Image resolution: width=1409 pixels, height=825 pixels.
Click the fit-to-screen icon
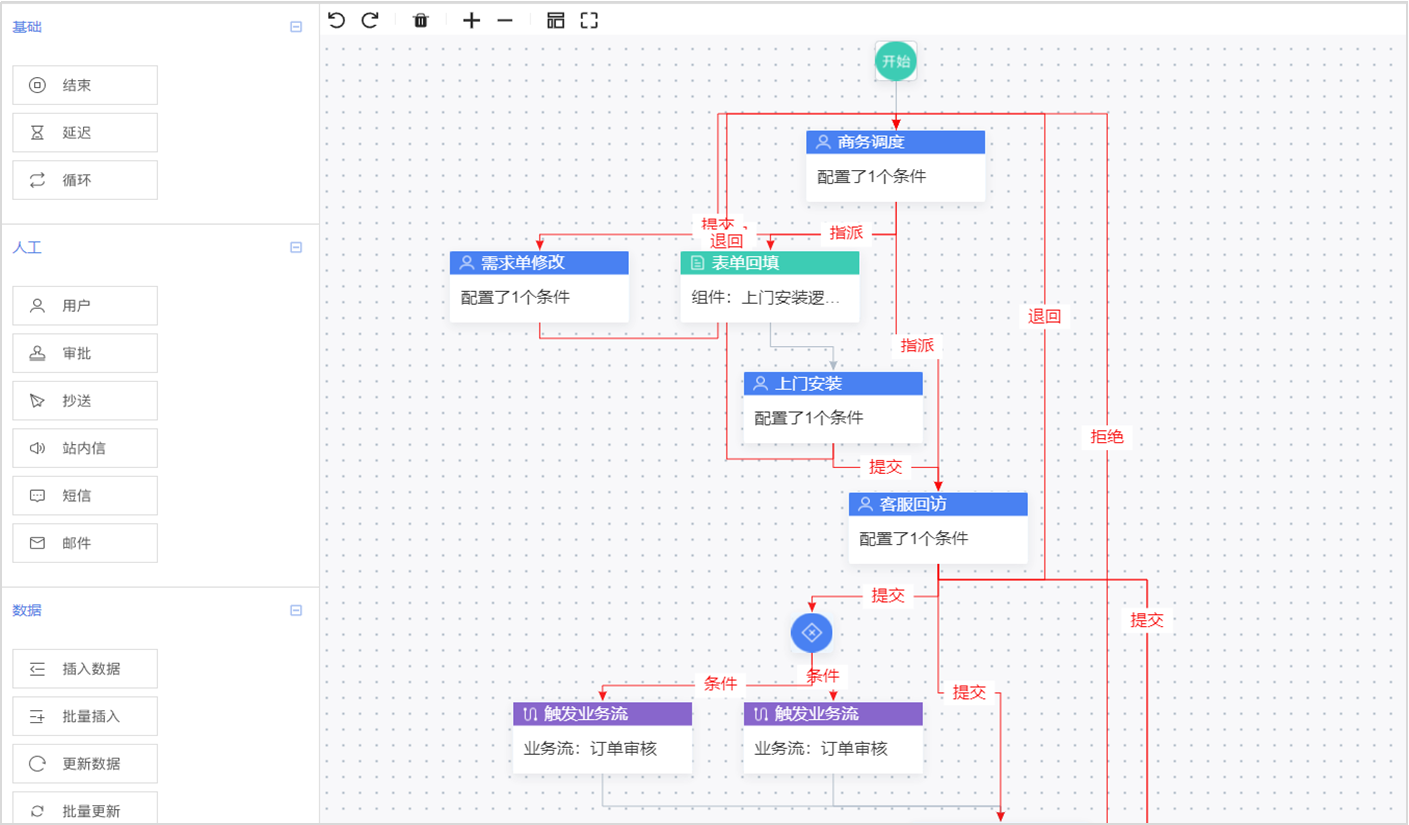(x=589, y=20)
